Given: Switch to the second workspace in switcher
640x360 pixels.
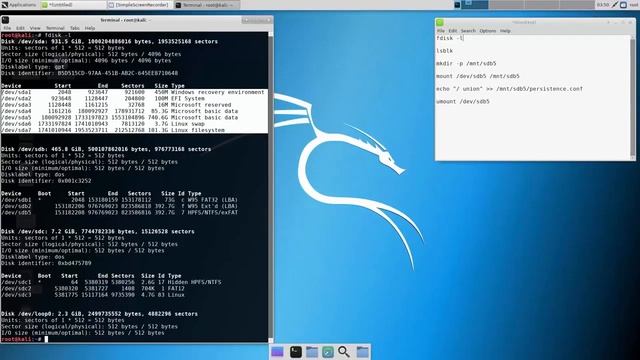Looking at the screenshot, I should point(506,5).
